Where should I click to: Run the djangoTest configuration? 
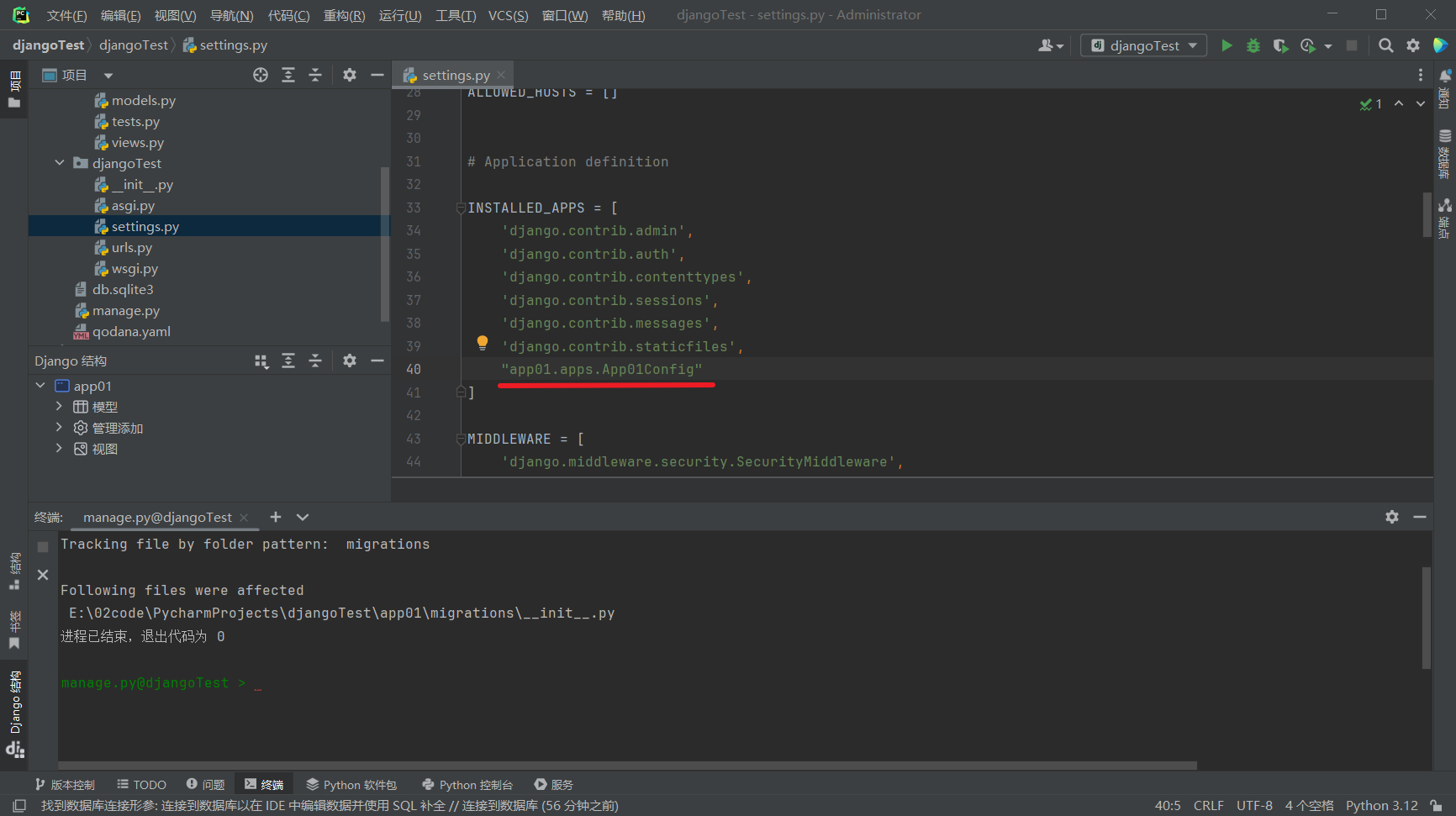1227,45
